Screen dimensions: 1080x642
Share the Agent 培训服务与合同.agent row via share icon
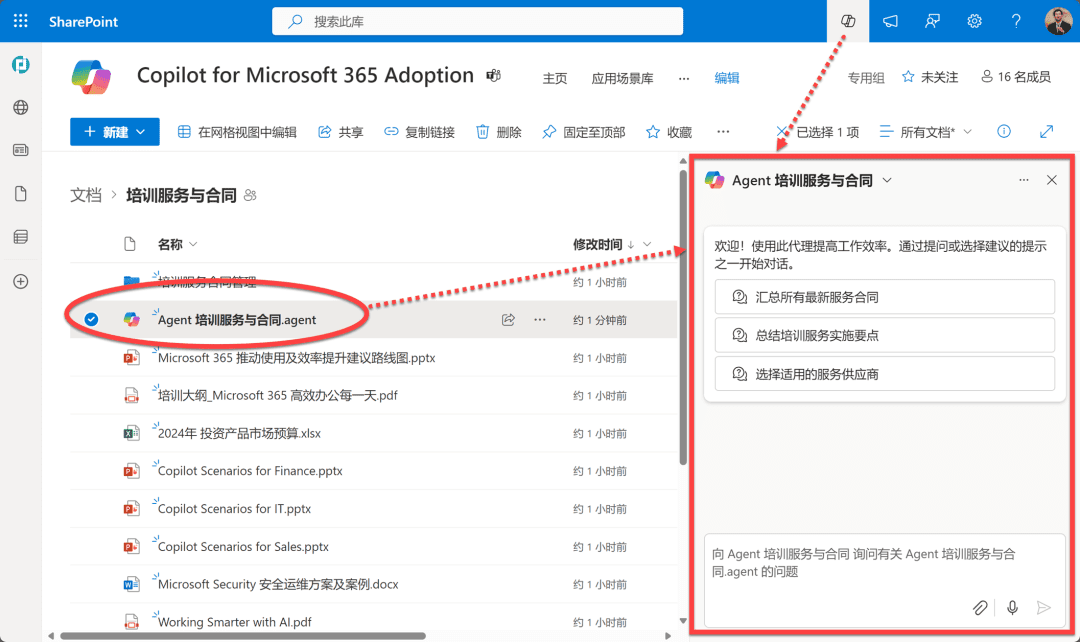coord(508,320)
